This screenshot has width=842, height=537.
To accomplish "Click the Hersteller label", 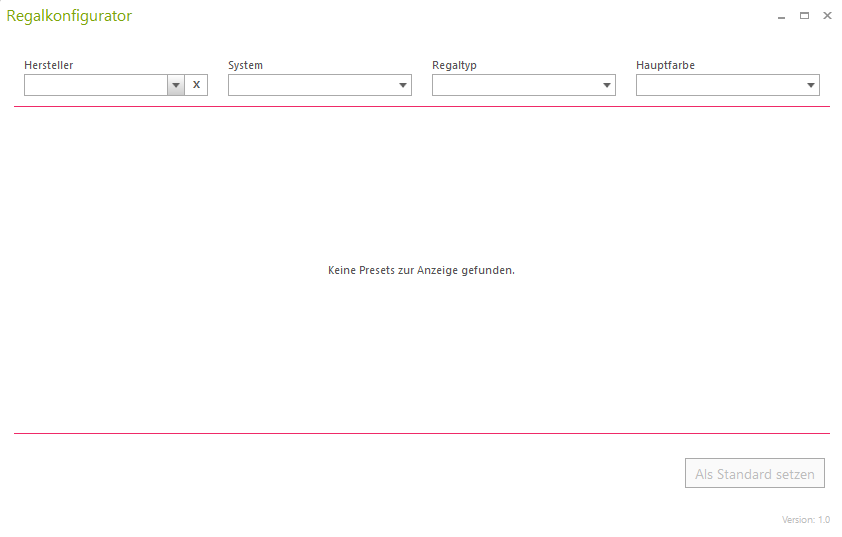I will (49, 65).
